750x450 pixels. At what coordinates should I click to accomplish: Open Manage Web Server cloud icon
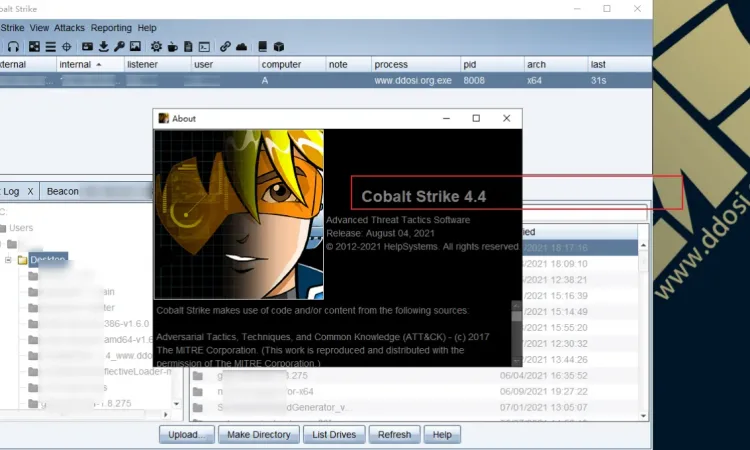242,46
